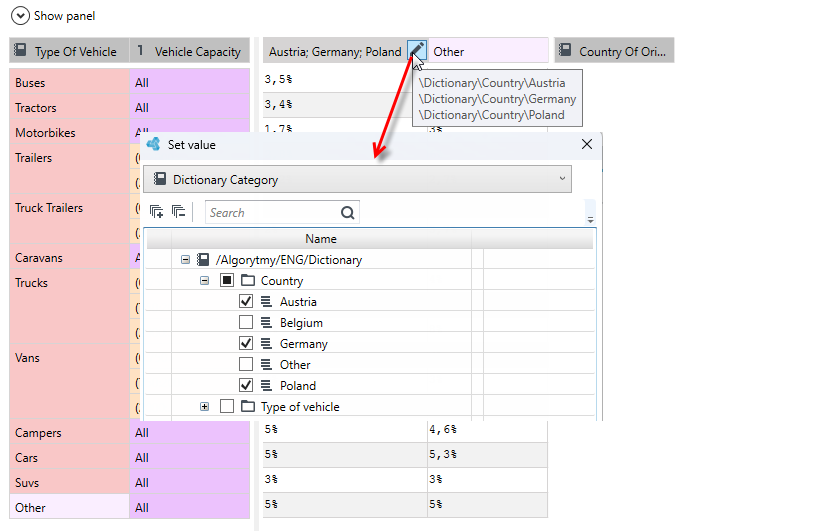
Task: Select the Suvs row label
Action: coord(69,482)
